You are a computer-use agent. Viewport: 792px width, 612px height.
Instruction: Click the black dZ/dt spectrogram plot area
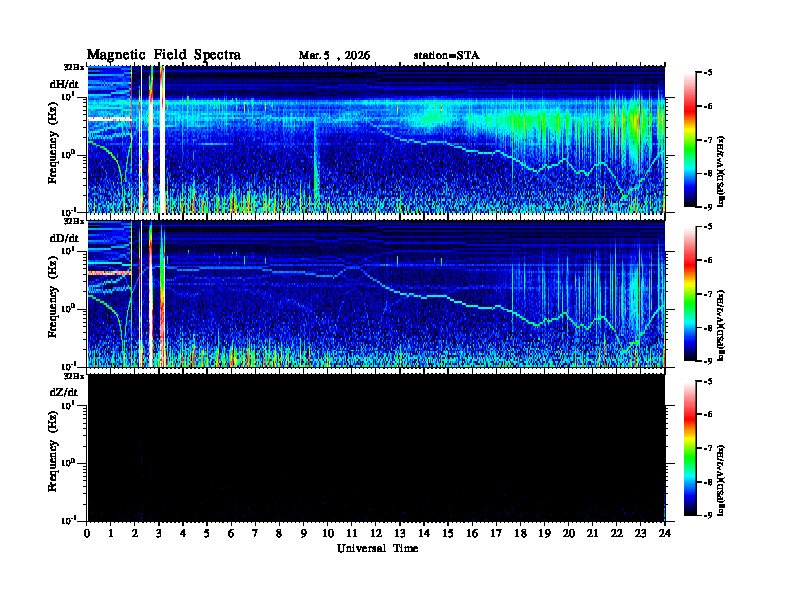[376, 448]
